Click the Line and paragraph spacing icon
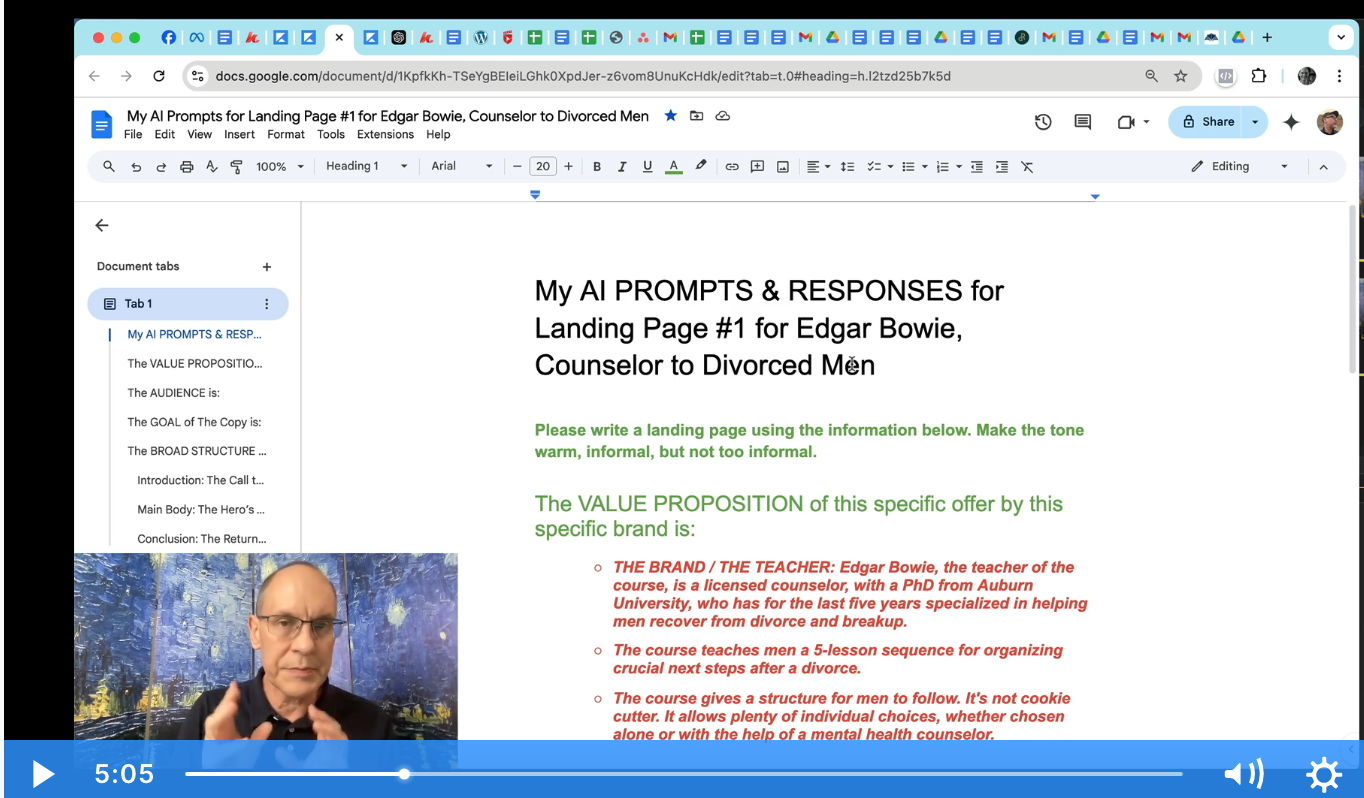Screen dimensions: 1364x798 point(847,167)
